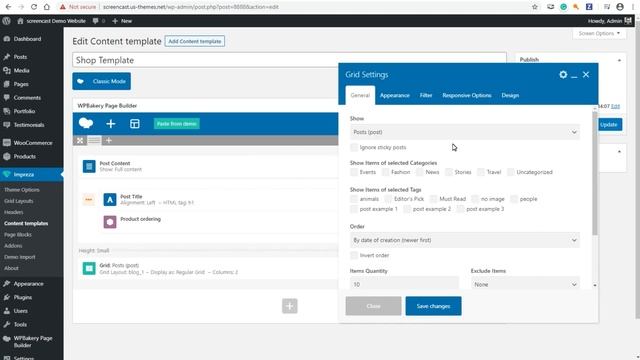The width and height of the screenshot is (640, 360).
Task: Check the post example 2 tag
Action: [407, 209]
